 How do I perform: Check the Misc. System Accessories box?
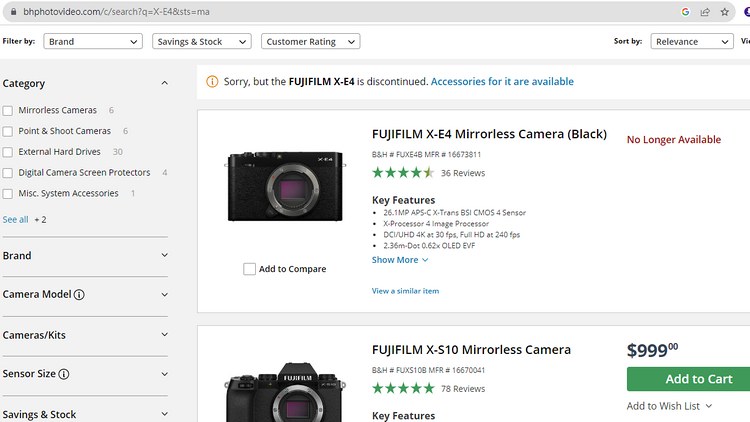(x=8, y=194)
